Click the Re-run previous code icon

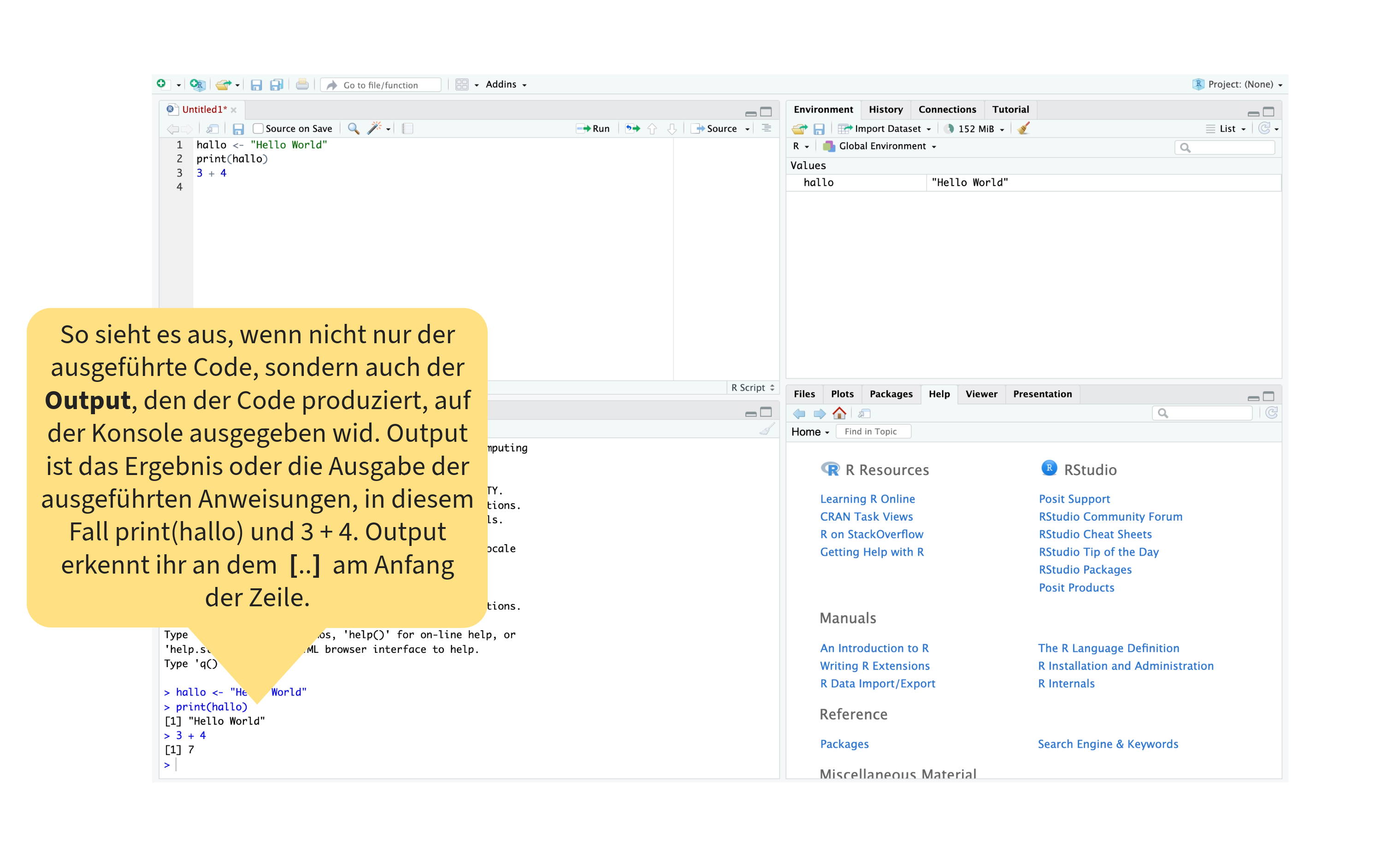point(633,129)
